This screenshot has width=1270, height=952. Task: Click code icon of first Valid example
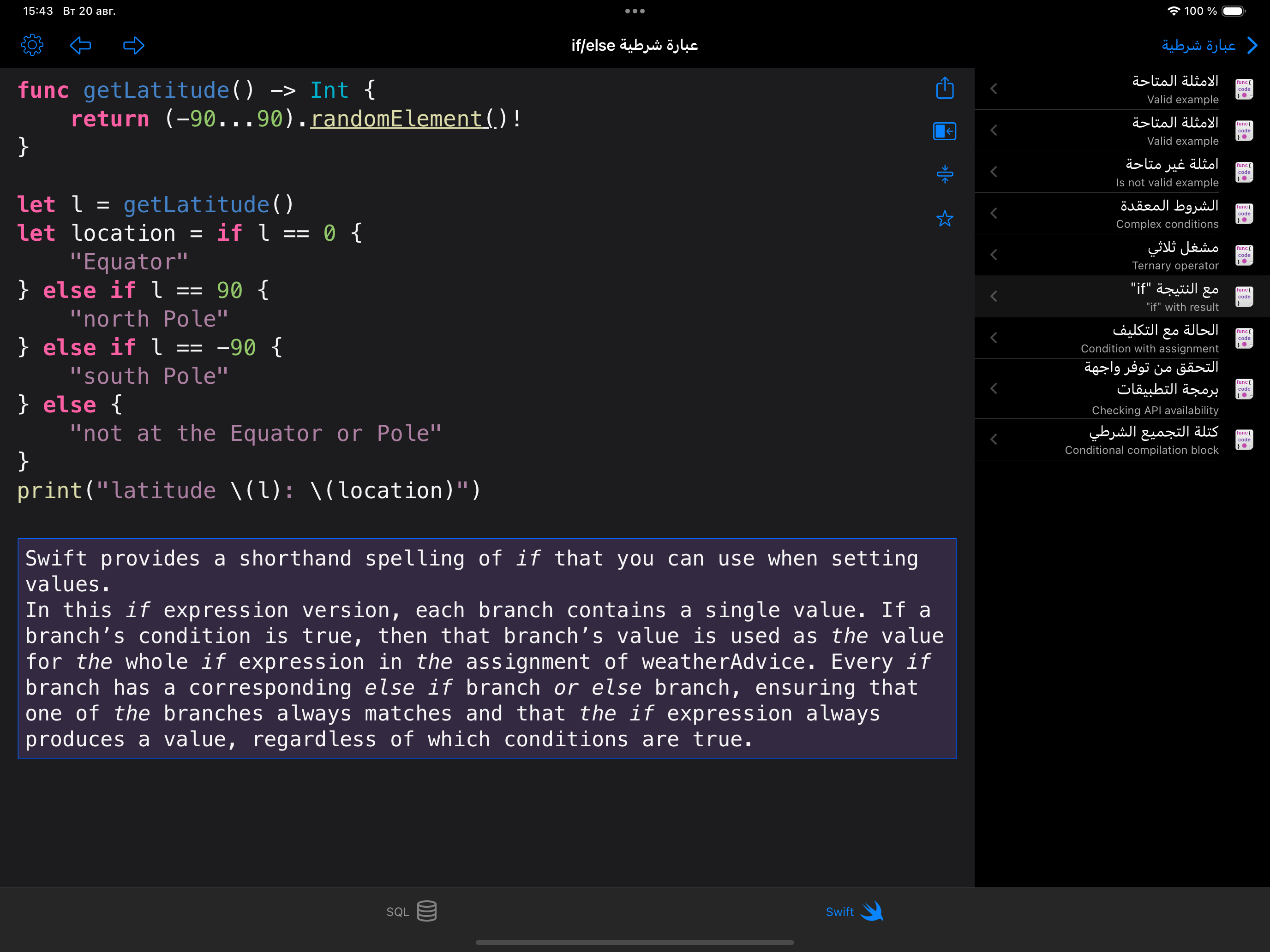[1244, 89]
